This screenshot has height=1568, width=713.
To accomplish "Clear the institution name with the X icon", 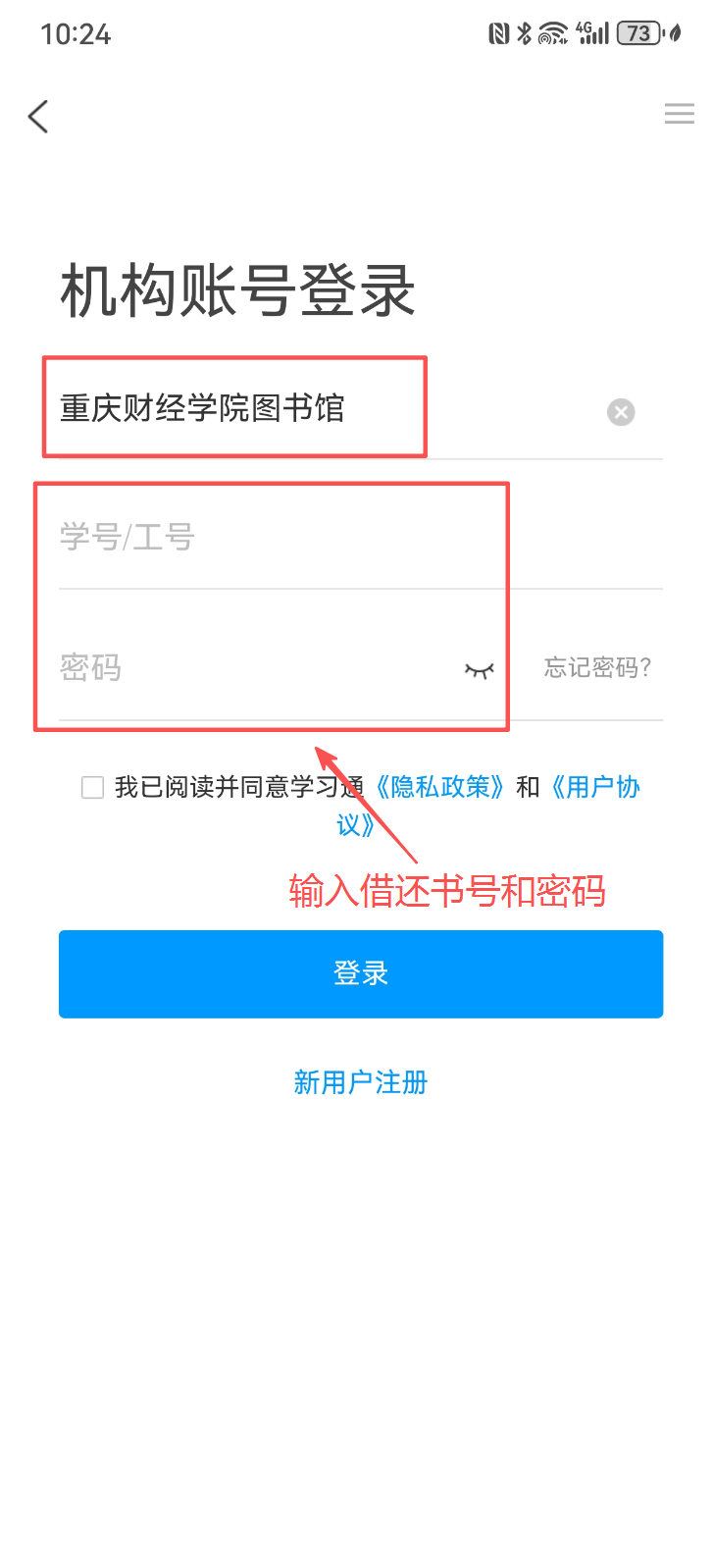I will click(x=621, y=412).
